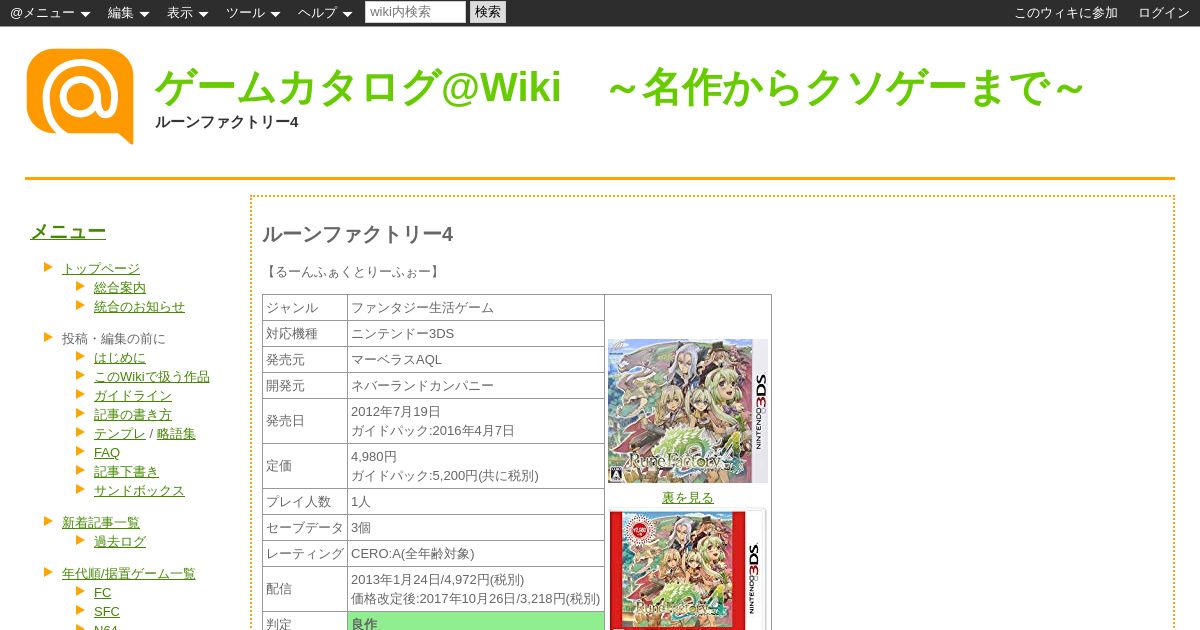This screenshot has width=1200, height=630.
Task: Open the ツール dropdown menu
Action: [252, 13]
